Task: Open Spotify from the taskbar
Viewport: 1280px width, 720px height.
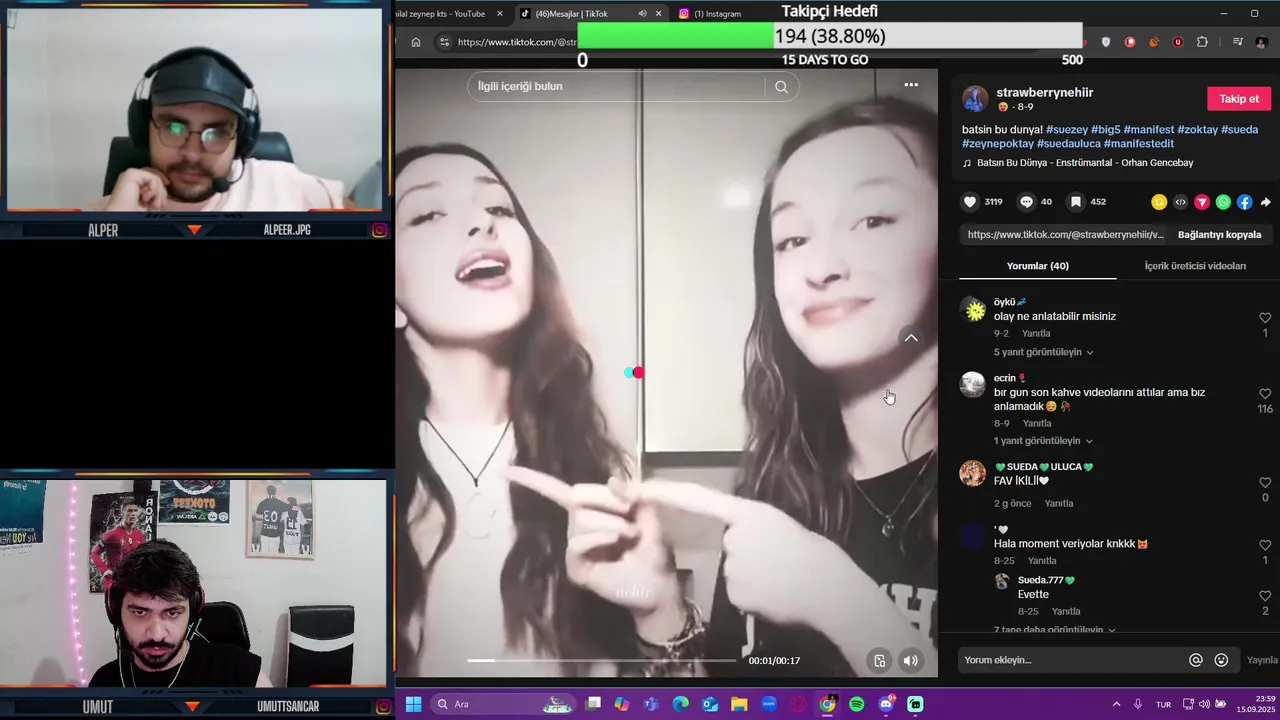Action: 857,704
